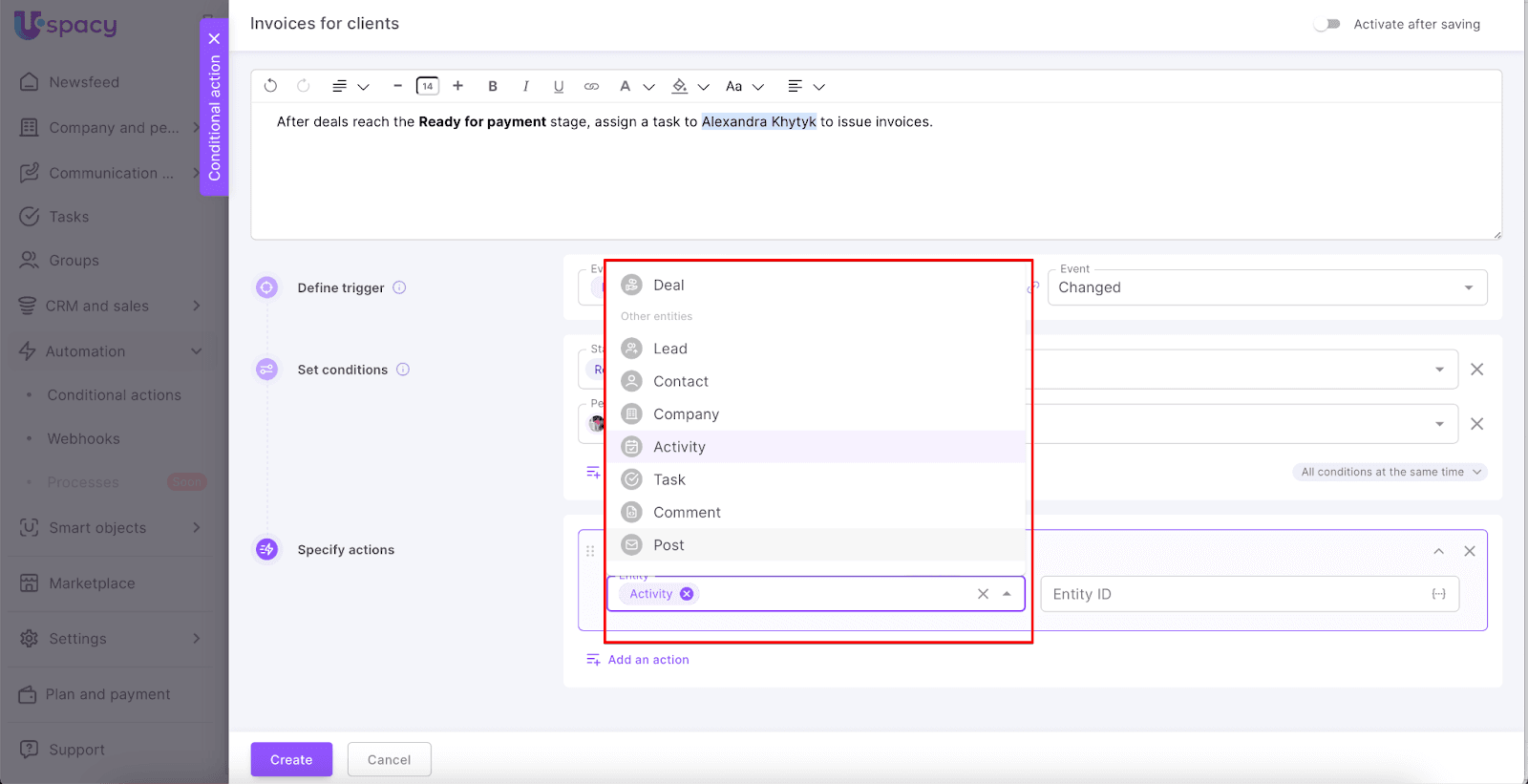This screenshot has height=784, width=1528.
Task: Increase font size with plus icon
Action: (458, 86)
